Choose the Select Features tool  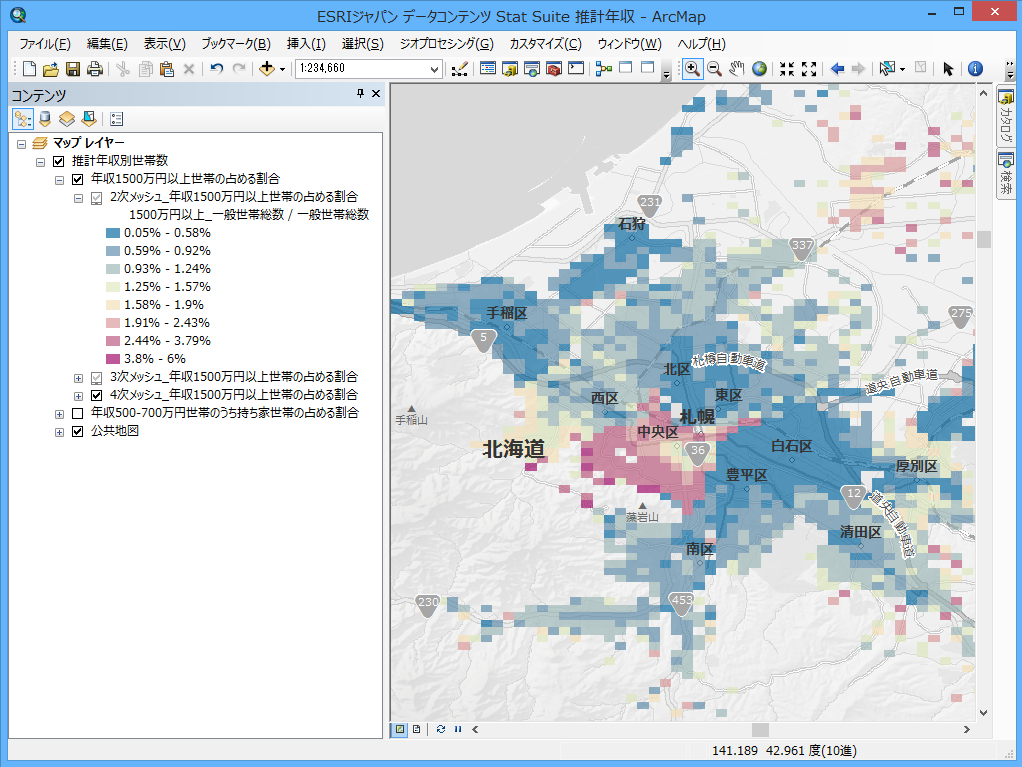(886, 68)
